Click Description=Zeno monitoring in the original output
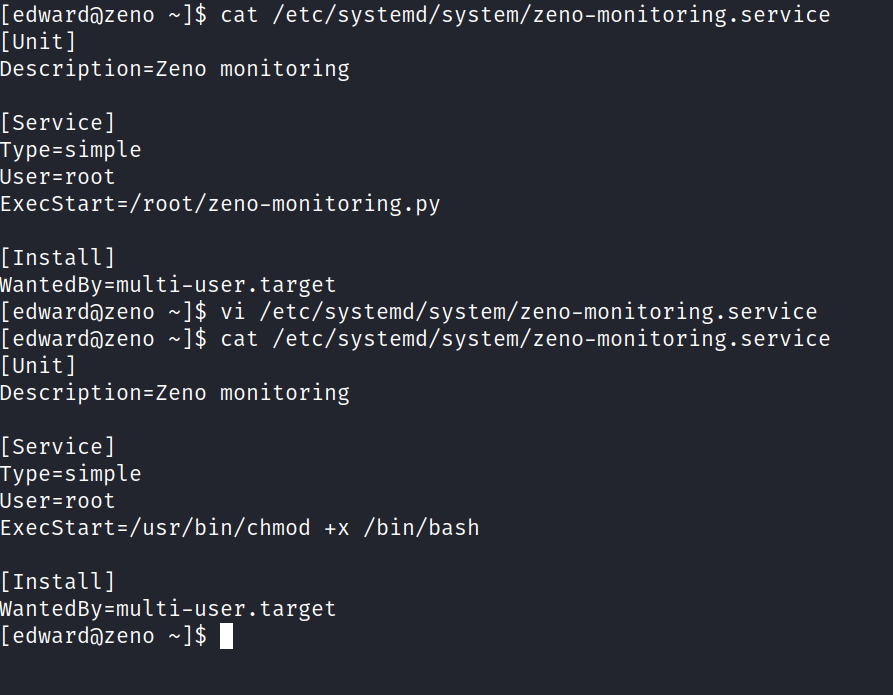The height and width of the screenshot is (695, 893). 175,69
